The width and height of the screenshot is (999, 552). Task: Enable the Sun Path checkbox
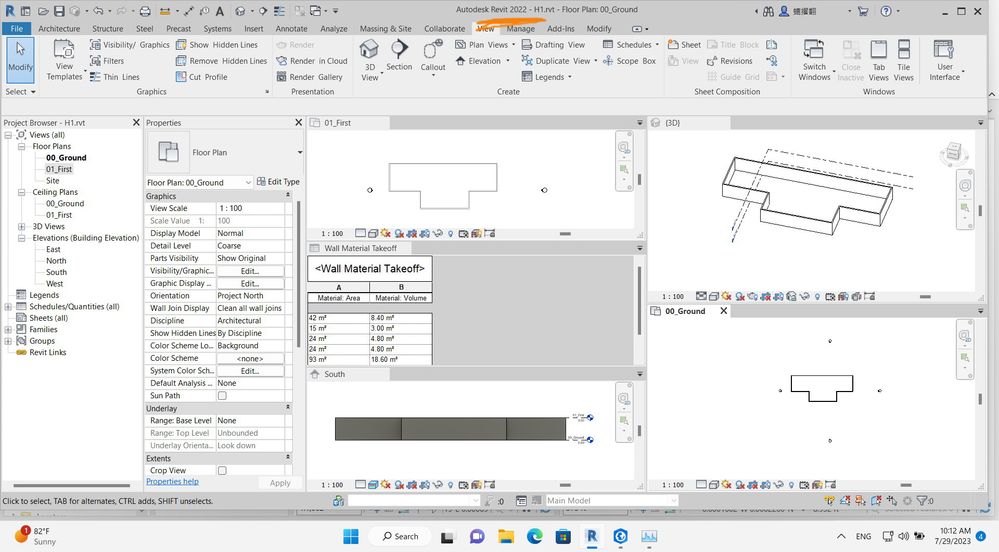click(x=222, y=396)
